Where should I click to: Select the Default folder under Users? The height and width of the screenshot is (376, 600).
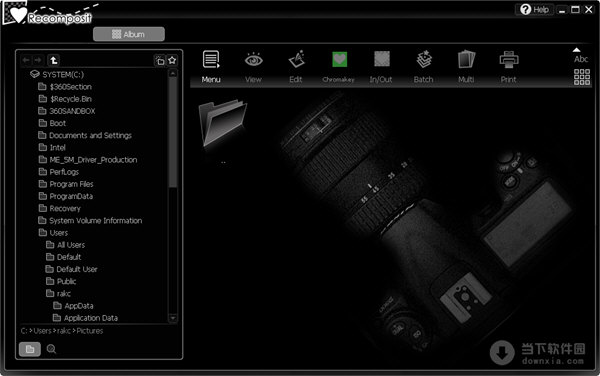[64, 257]
